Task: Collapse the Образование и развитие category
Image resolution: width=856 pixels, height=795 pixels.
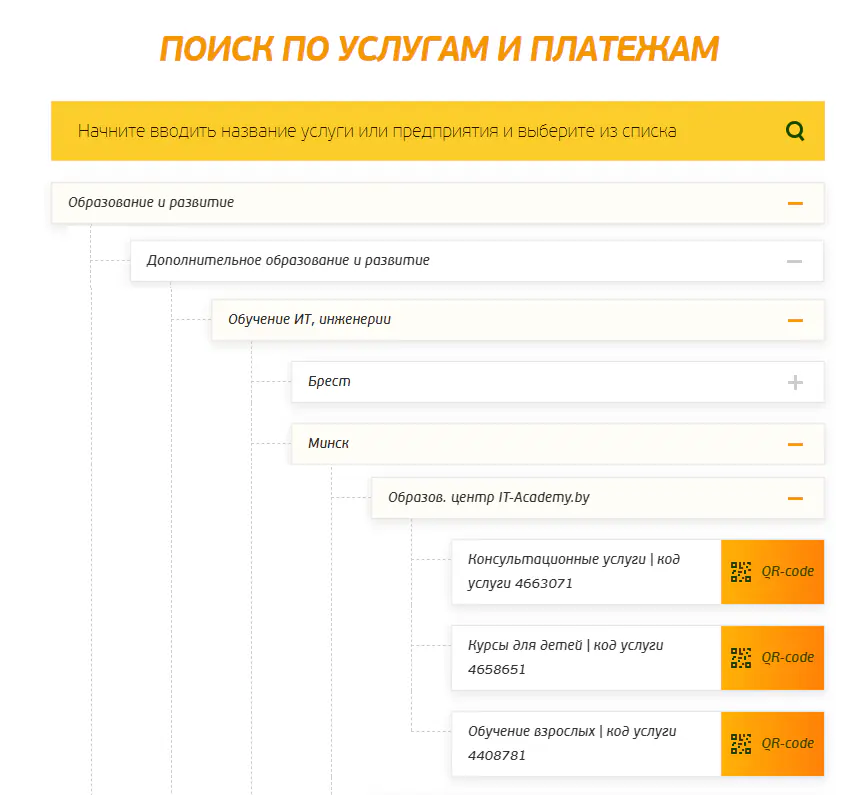Action: click(x=795, y=202)
